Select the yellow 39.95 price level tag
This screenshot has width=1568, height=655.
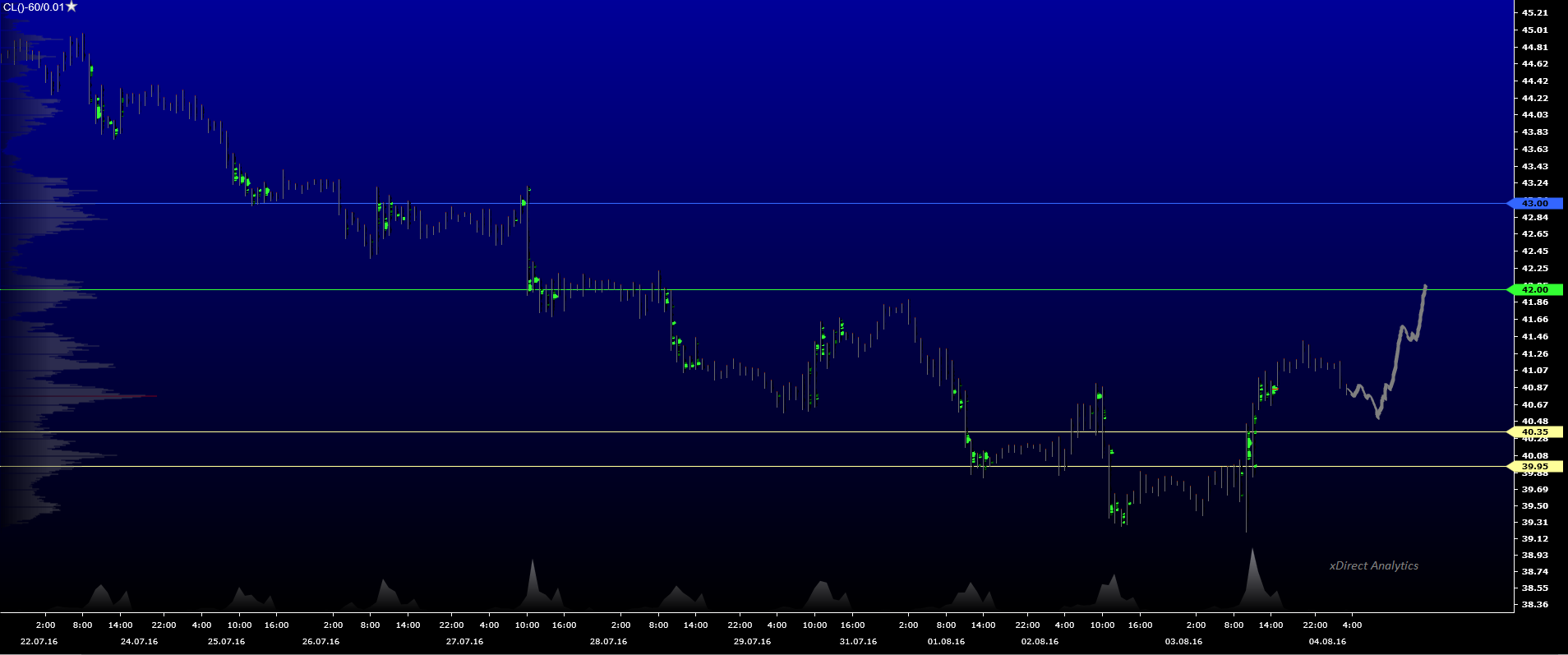[x=1534, y=466]
